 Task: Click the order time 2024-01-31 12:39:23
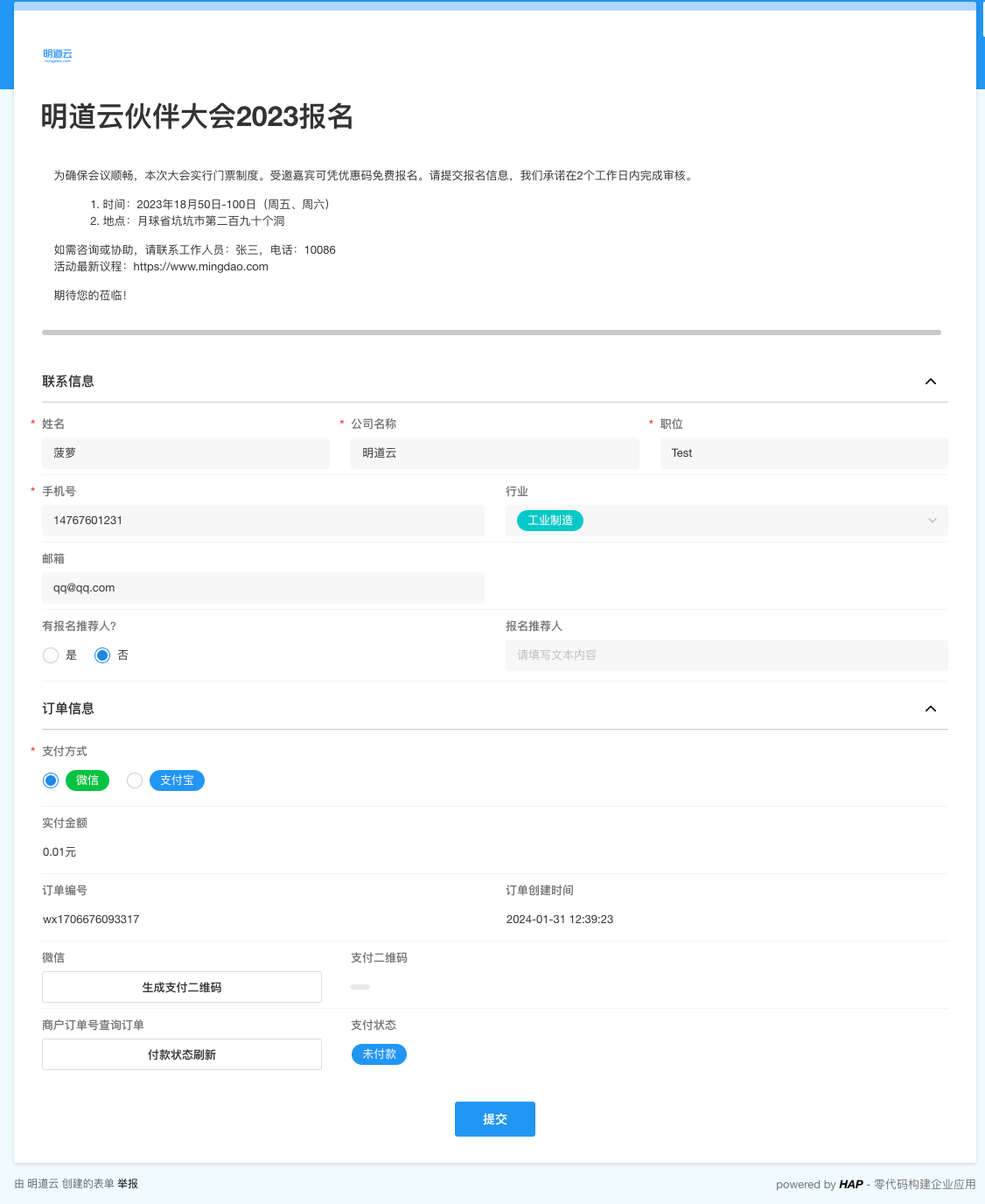click(x=560, y=920)
